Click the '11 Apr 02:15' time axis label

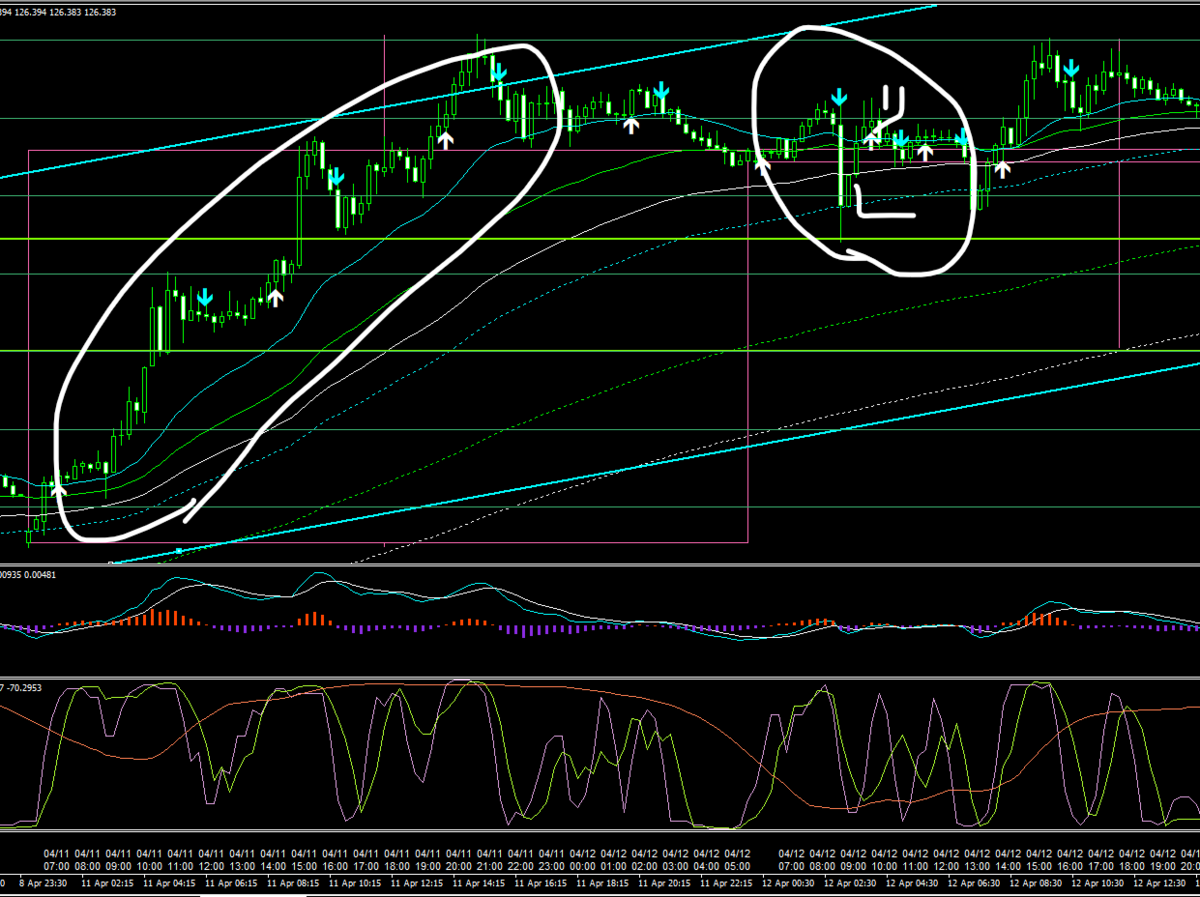[108, 883]
